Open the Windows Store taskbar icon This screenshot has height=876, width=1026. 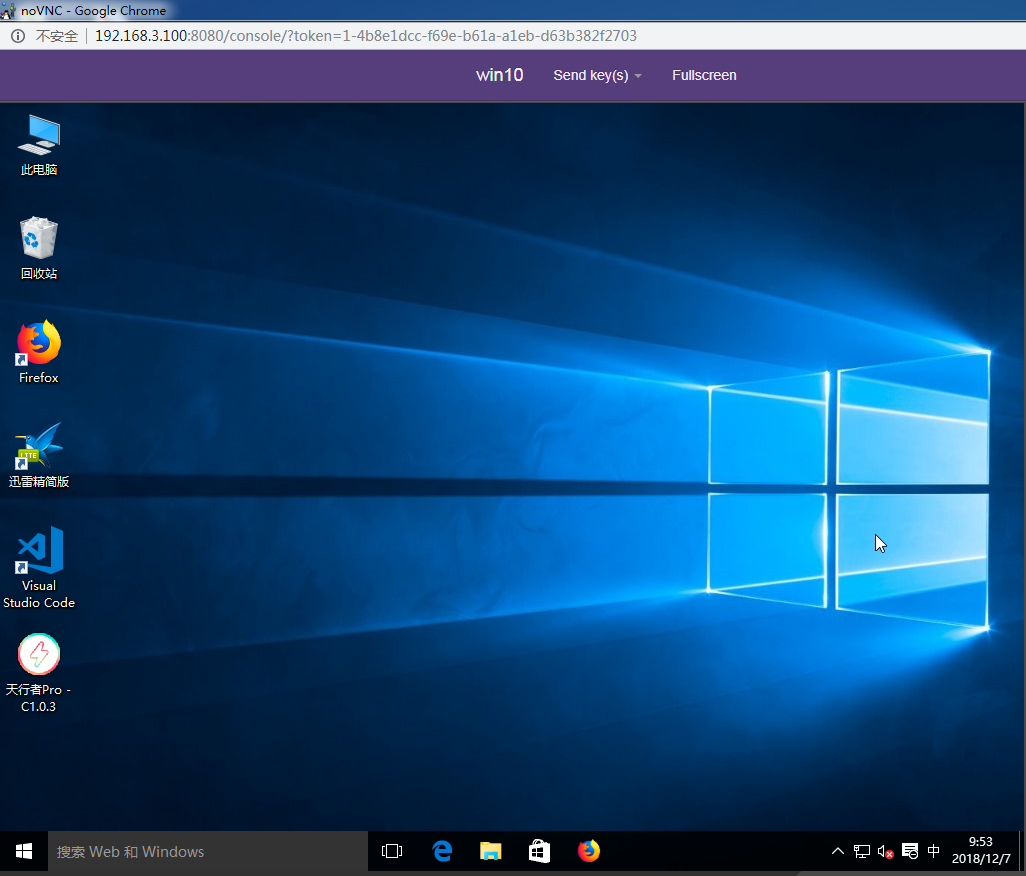tap(539, 851)
